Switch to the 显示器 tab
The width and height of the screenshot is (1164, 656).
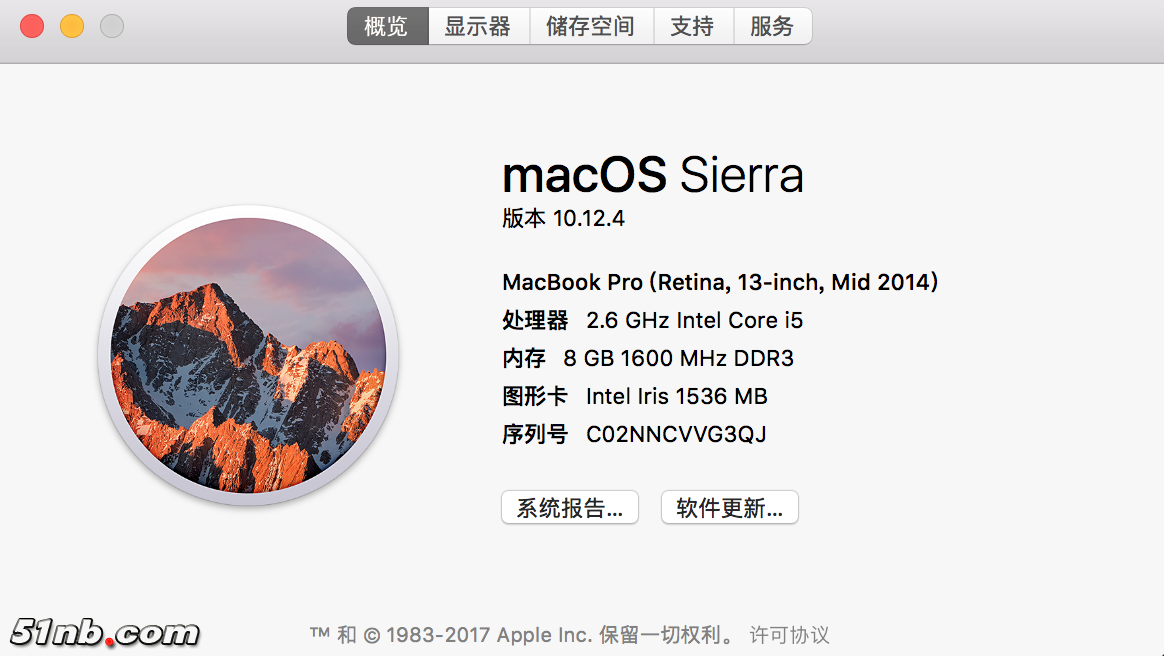478,26
